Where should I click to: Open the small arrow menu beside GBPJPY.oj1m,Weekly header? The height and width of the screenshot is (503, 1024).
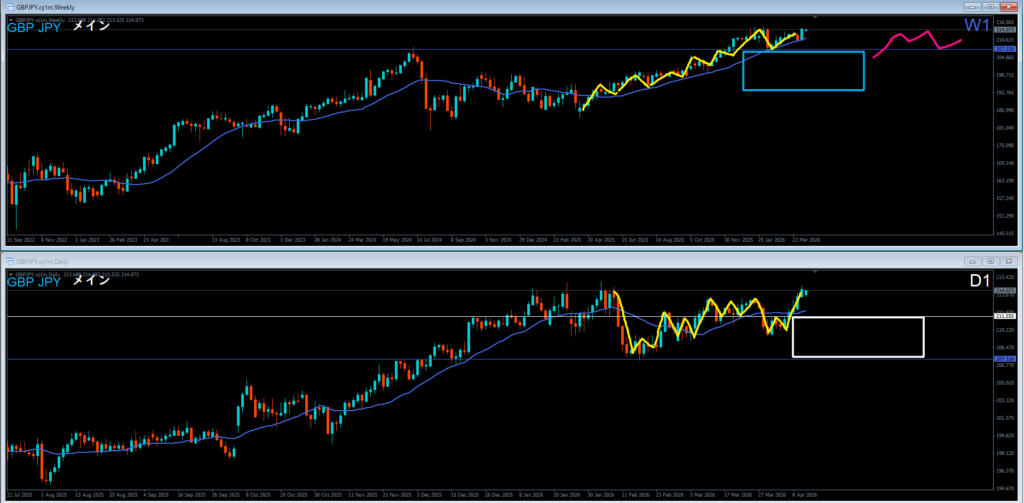[x=10, y=20]
